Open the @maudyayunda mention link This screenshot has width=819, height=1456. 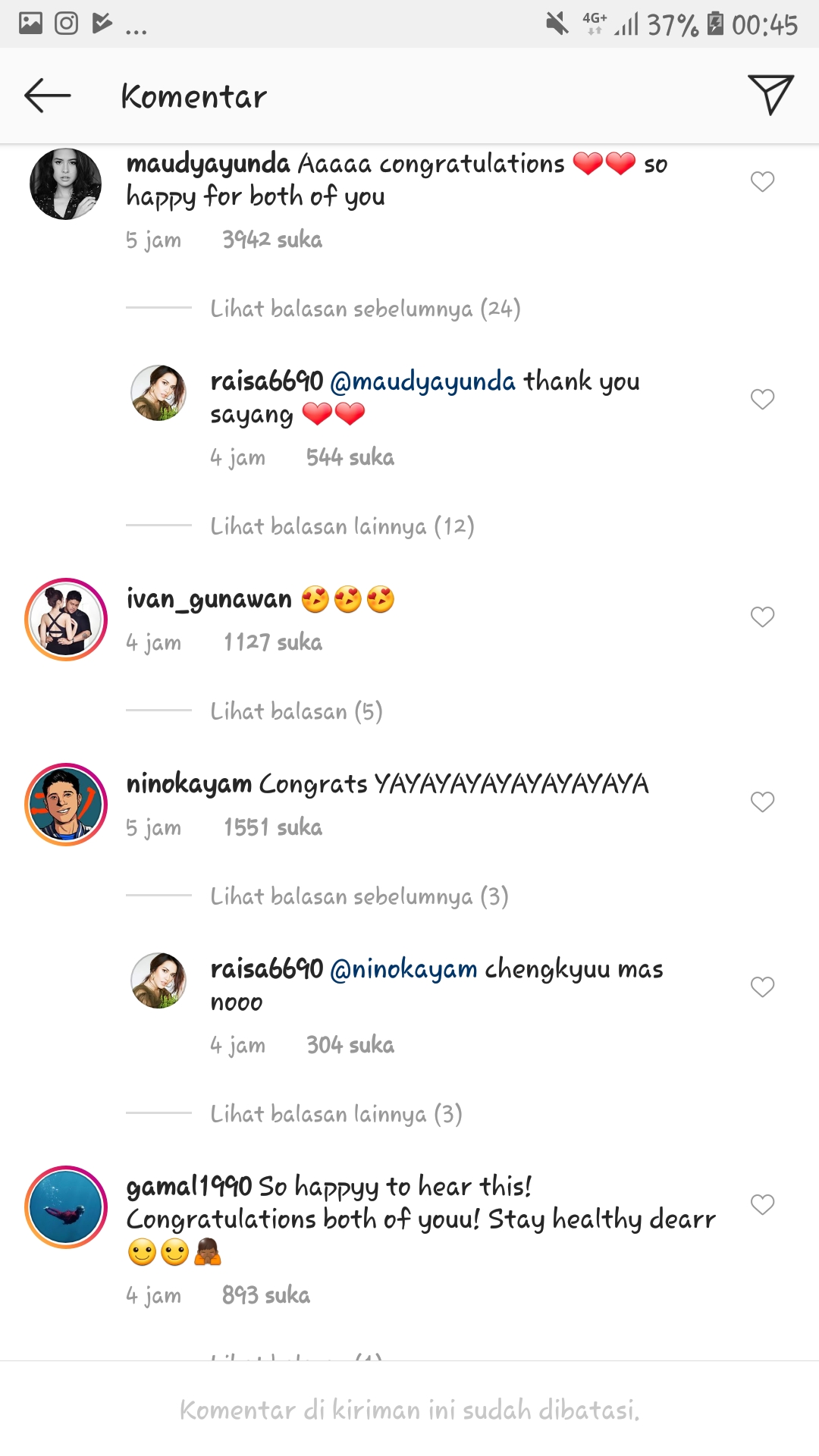423,381
